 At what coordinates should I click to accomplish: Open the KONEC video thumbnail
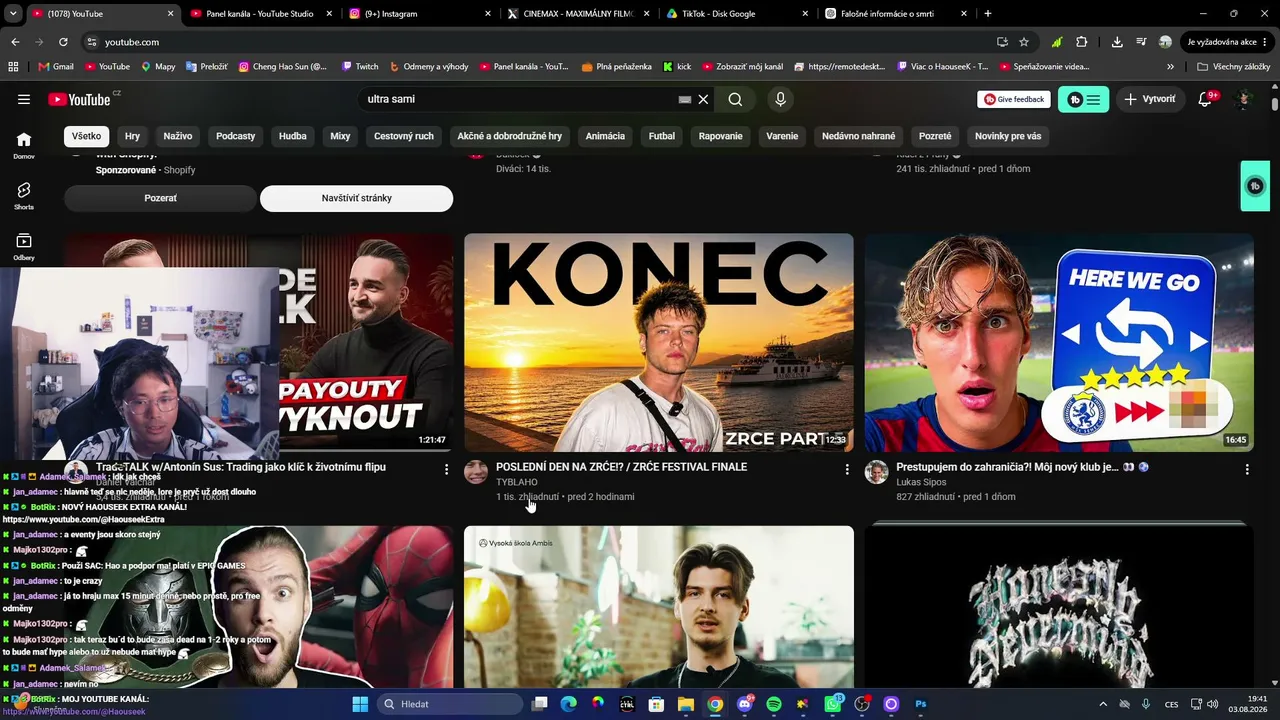tap(659, 343)
